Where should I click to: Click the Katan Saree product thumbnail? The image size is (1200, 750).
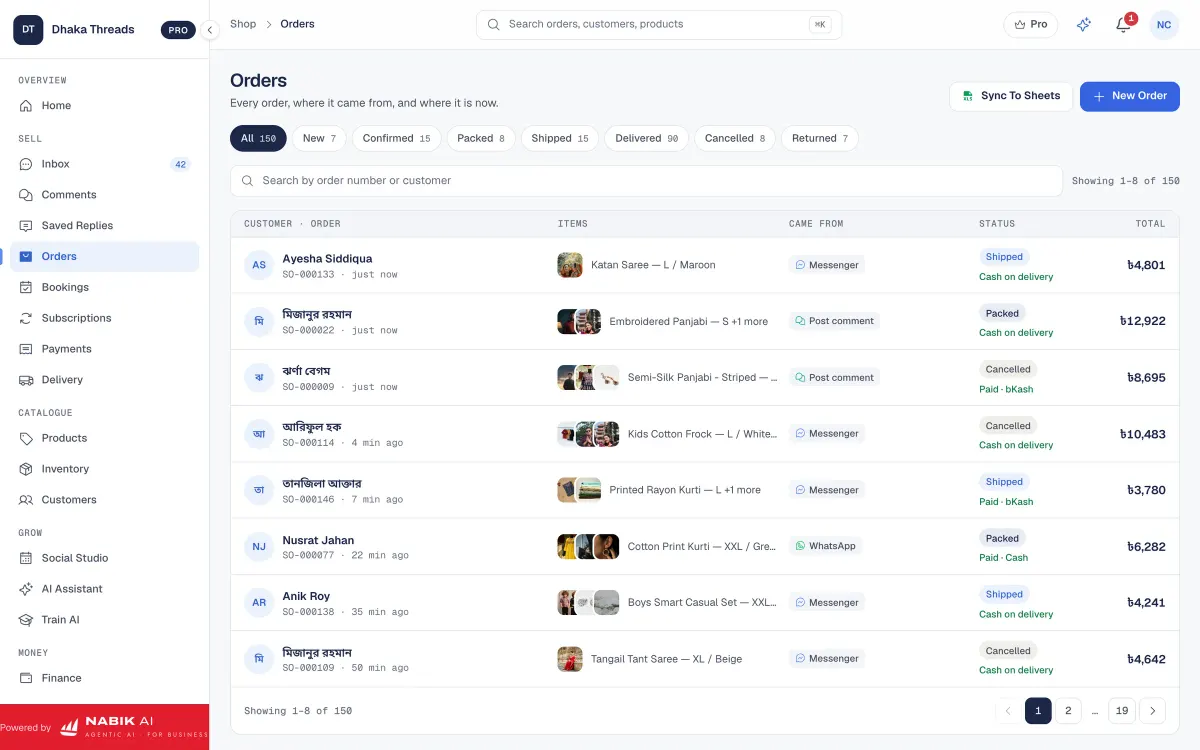coord(570,265)
